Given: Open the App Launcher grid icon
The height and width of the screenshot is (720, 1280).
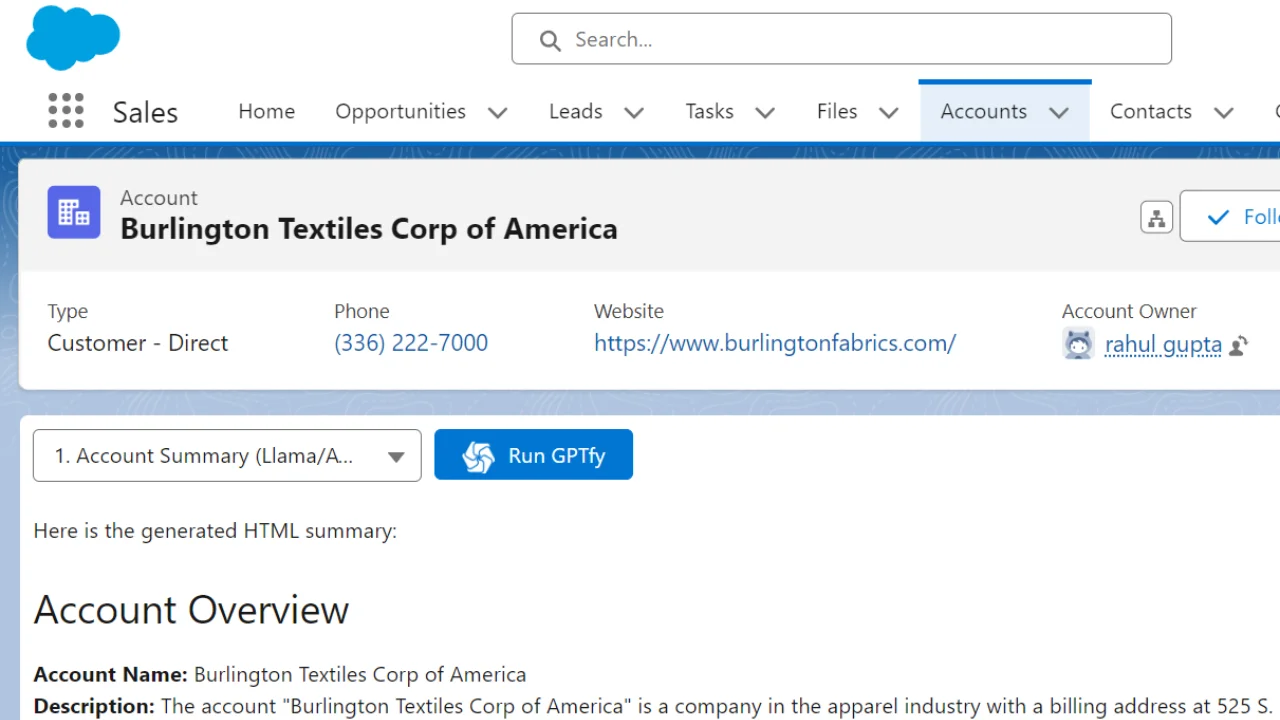Looking at the screenshot, I should (66, 111).
